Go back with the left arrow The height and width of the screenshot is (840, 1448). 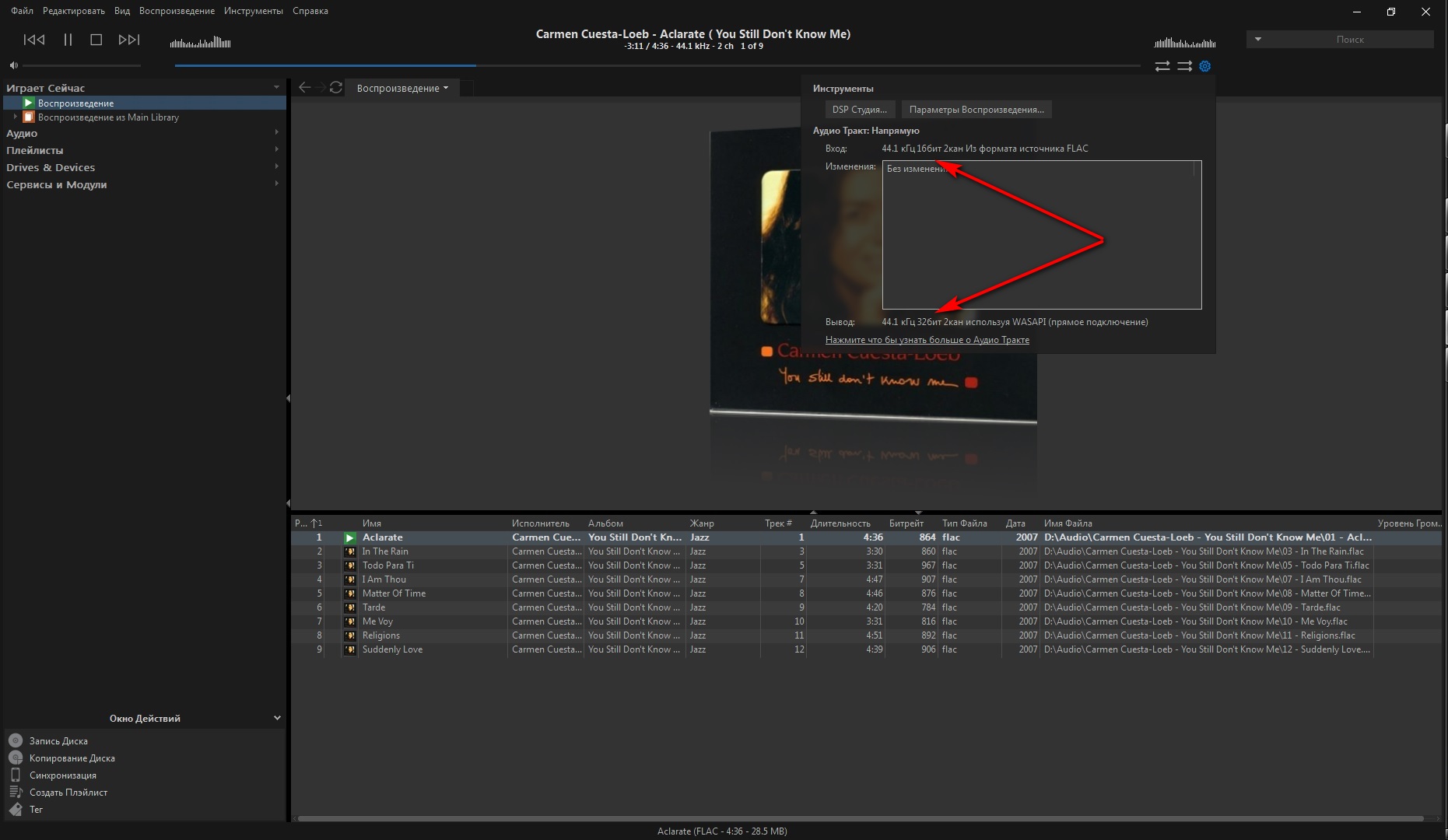tap(305, 88)
